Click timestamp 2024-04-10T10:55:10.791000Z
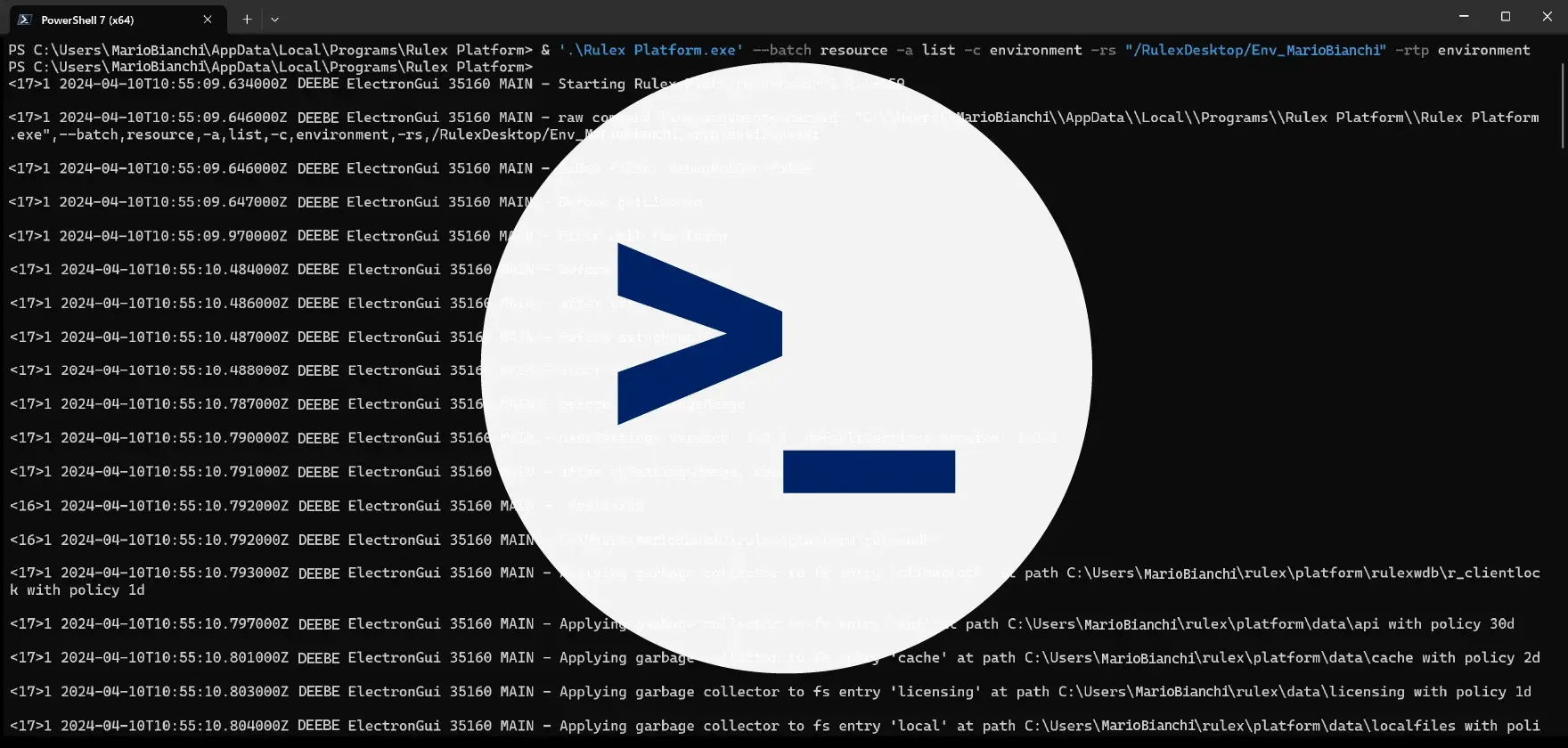The height and width of the screenshot is (748, 1568). (175, 472)
